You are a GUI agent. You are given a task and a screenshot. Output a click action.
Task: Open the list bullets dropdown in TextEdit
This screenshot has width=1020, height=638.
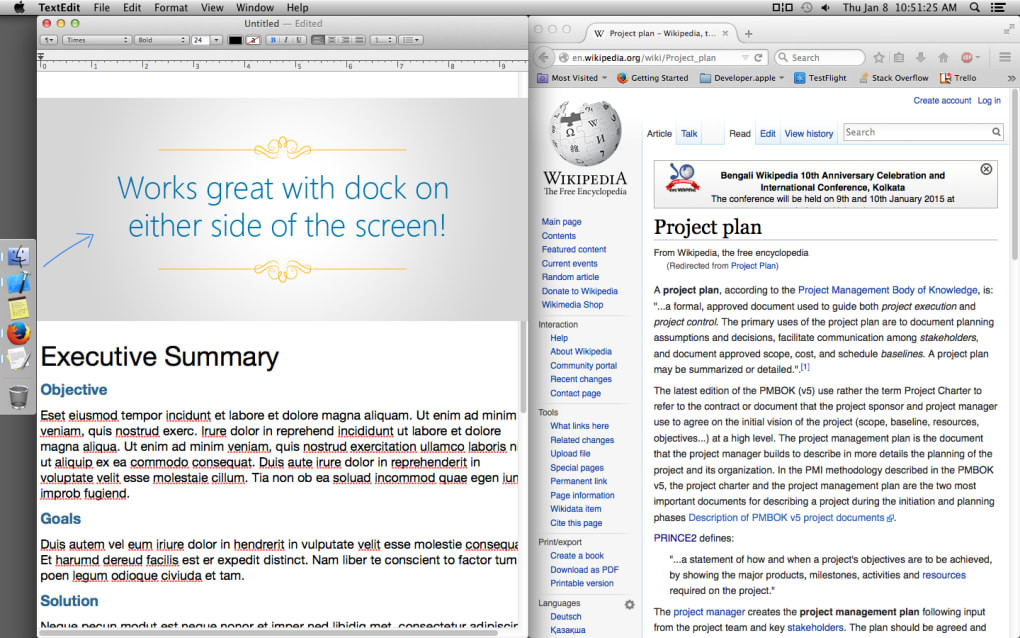[x=411, y=40]
